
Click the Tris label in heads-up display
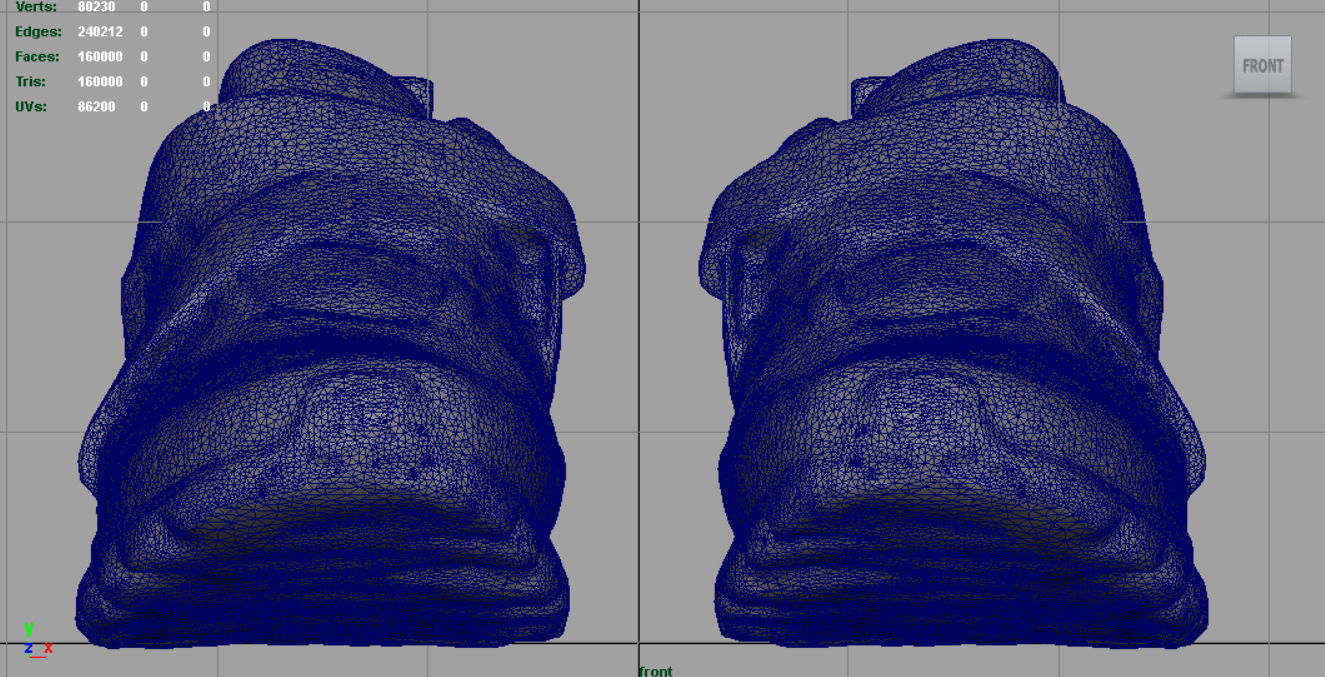tap(29, 82)
